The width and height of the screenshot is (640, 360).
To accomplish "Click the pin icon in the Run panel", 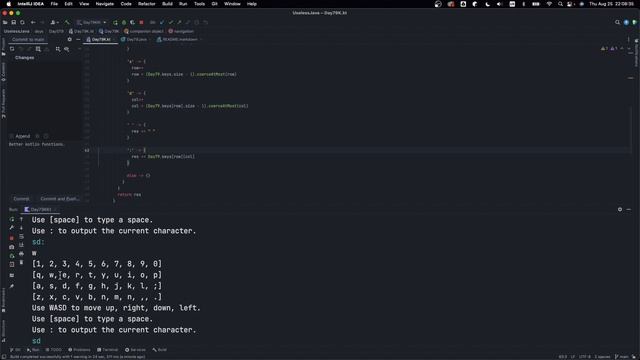I will pyautogui.click(x=11, y=287).
